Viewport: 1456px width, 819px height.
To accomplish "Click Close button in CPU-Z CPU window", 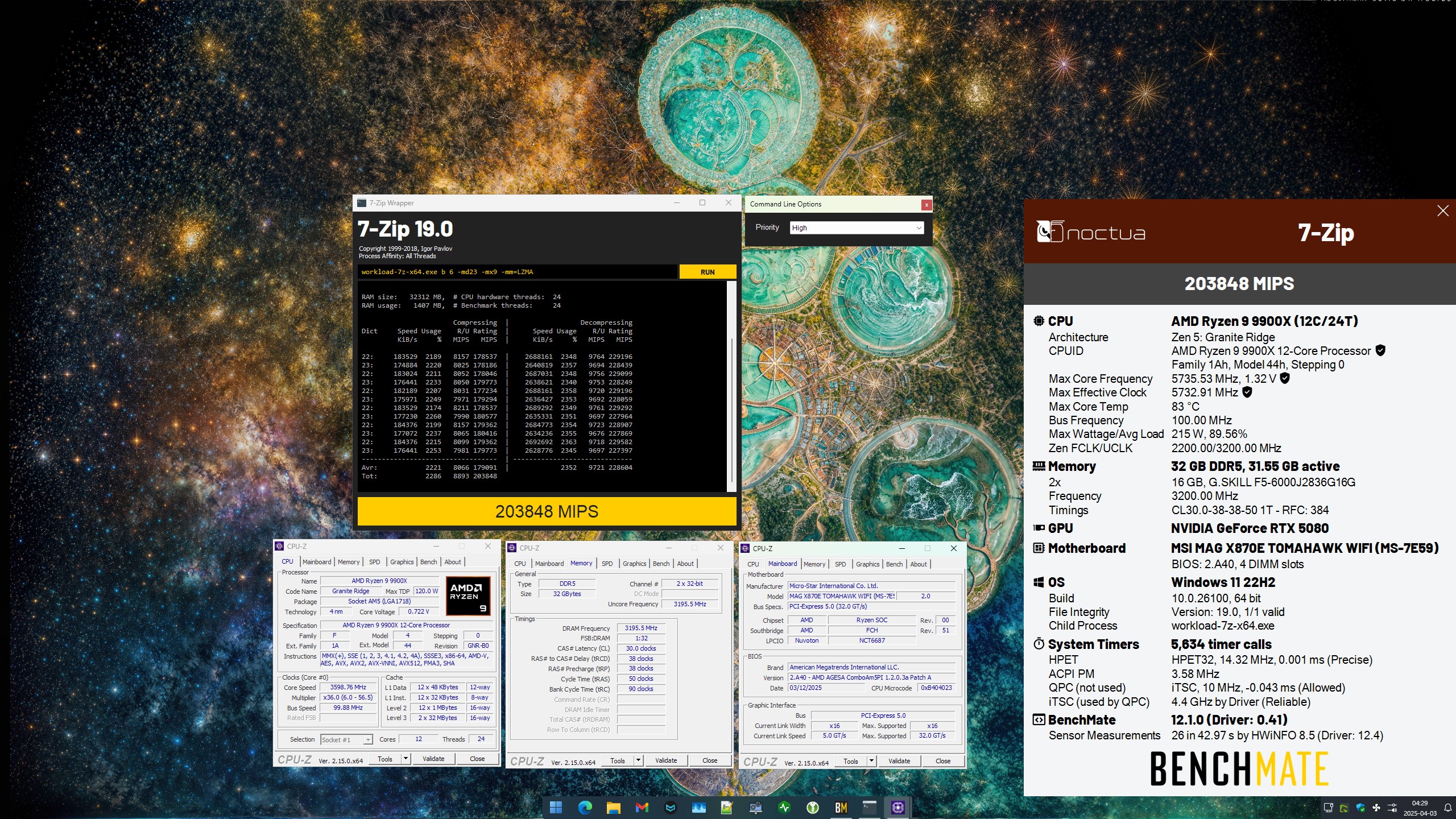I will [x=477, y=759].
